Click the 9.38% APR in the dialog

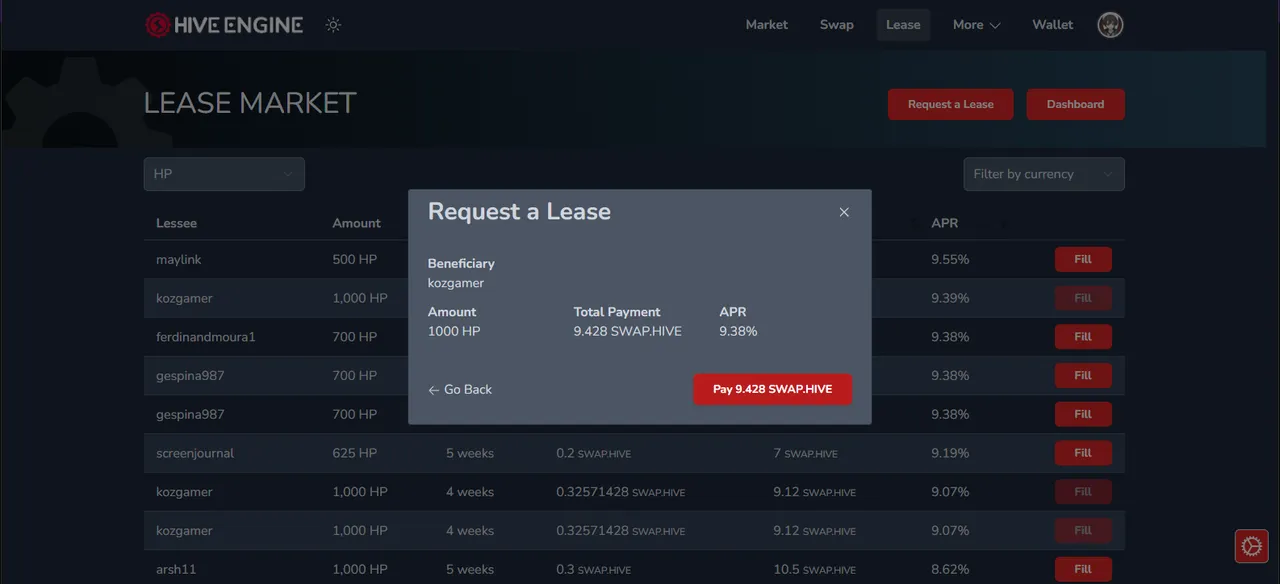click(x=738, y=331)
